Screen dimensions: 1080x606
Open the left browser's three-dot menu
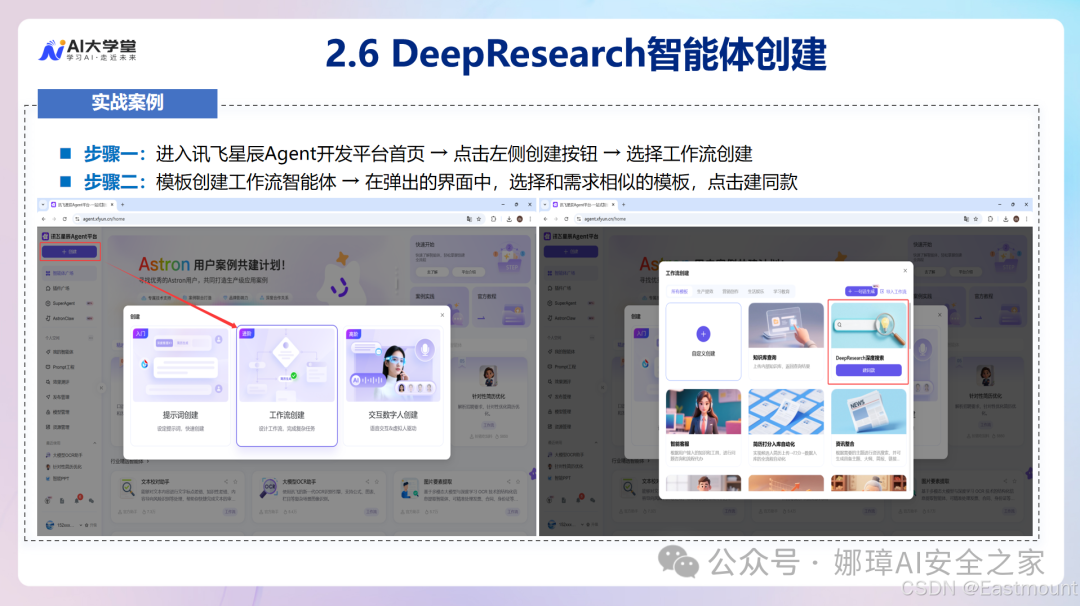pos(530,219)
